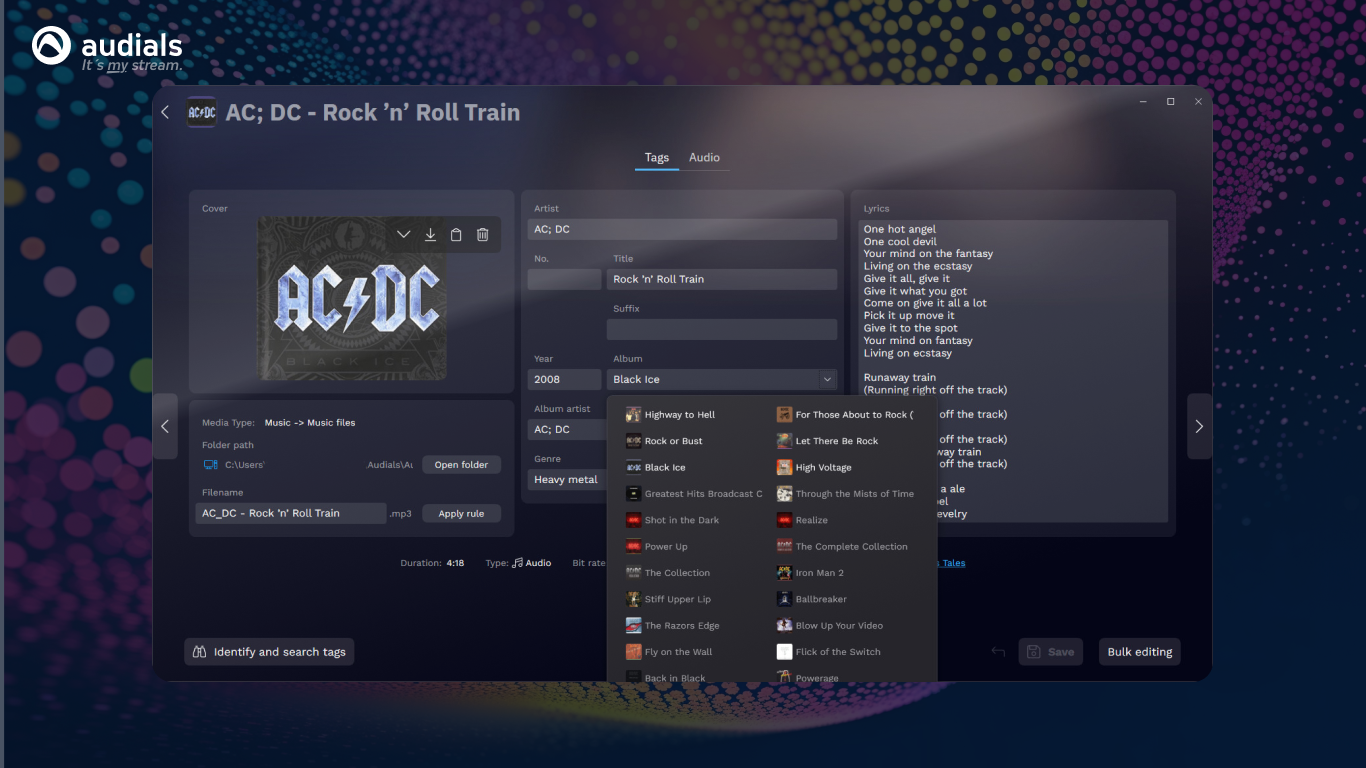Expand the cover options chevron
The width and height of the screenshot is (1366, 768).
click(404, 234)
